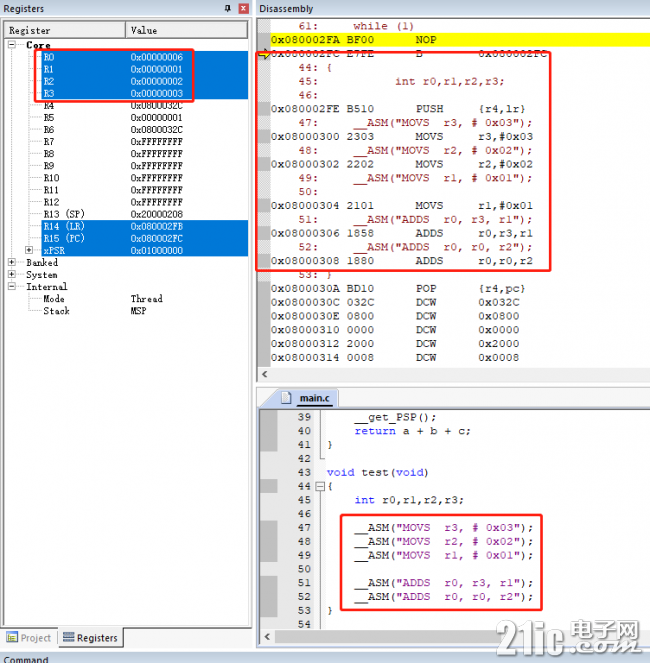Click the Register column header

tap(64, 30)
